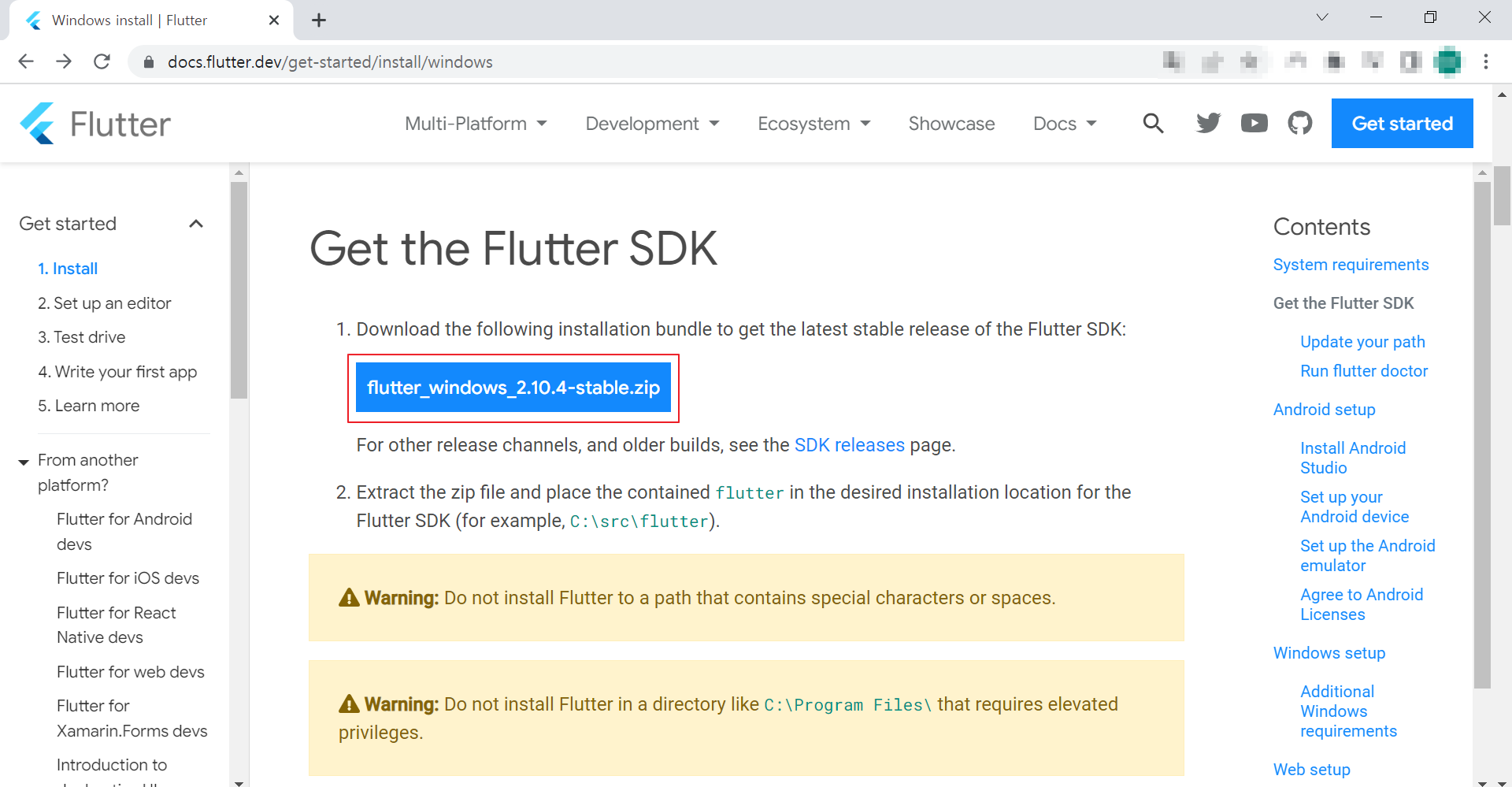Image resolution: width=1512 pixels, height=787 pixels.
Task: Click the page scrollbar up arrow
Action: click(x=1502, y=94)
